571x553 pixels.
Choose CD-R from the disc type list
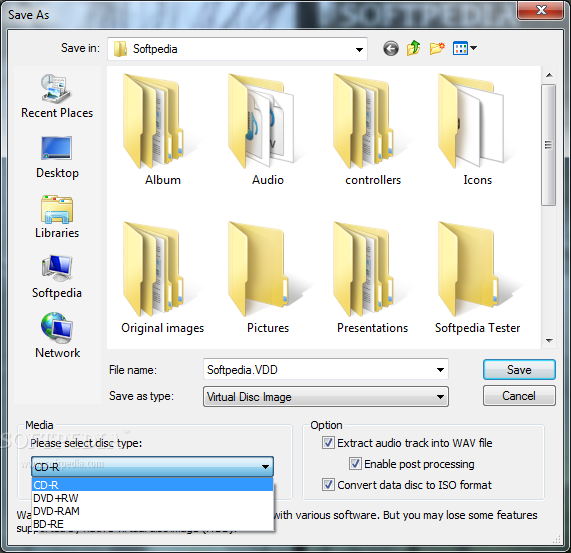tap(152, 485)
